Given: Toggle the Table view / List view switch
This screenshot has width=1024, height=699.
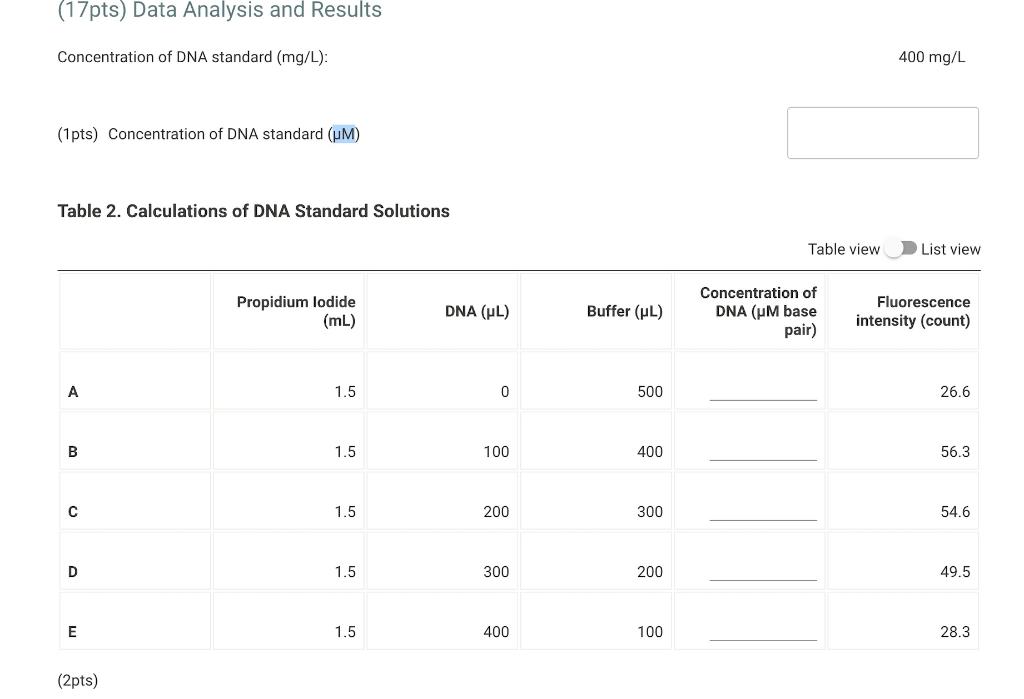Looking at the screenshot, I should pos(901,249).
